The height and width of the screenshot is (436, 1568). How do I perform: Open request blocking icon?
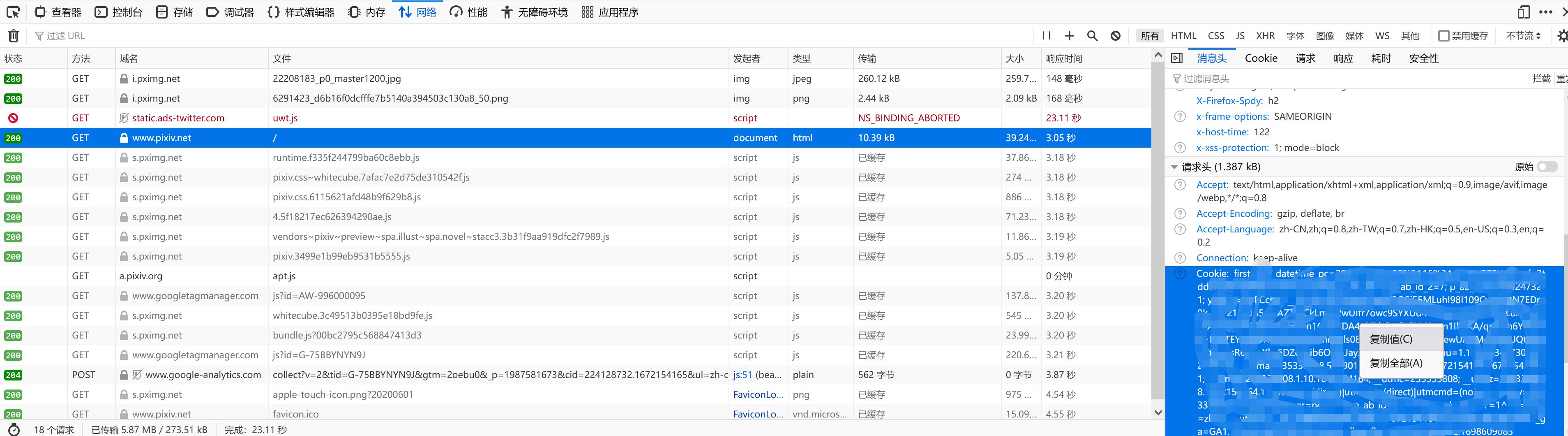(1116, 36)
